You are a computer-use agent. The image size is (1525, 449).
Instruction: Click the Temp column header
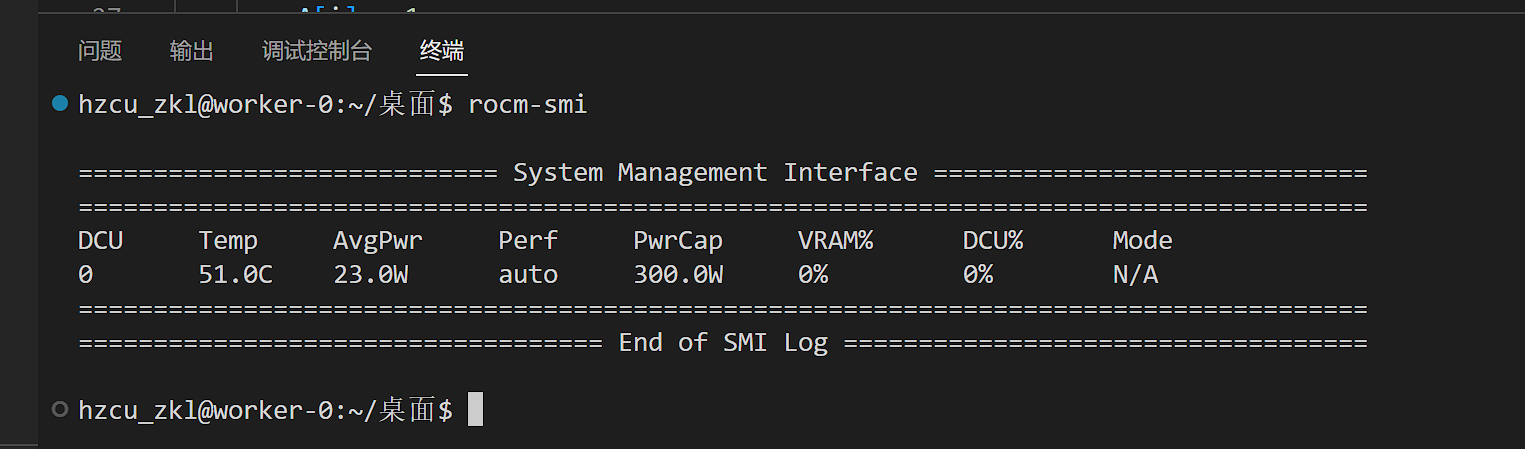(228, 241)
